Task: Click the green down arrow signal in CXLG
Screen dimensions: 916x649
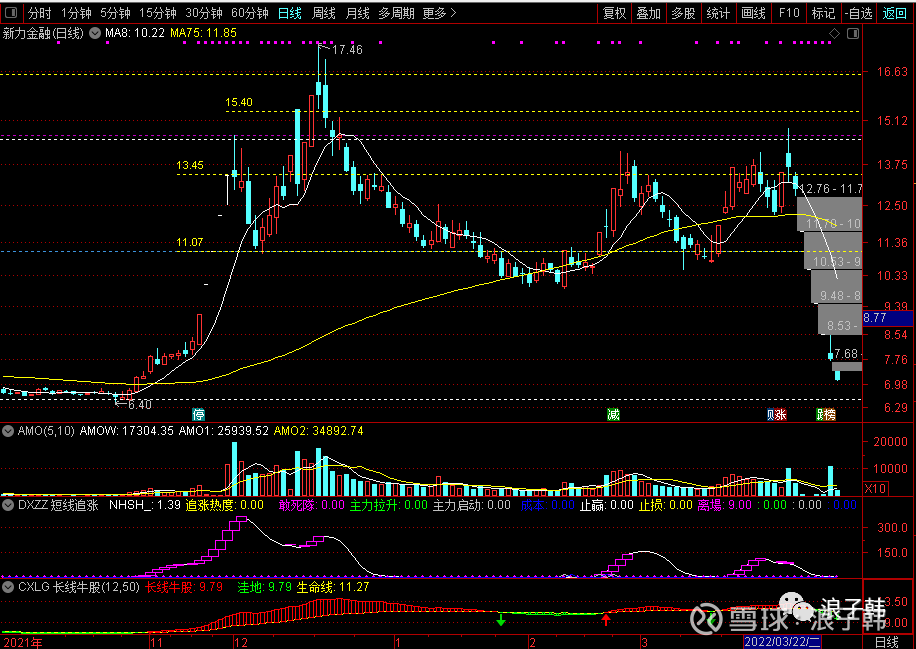Action: tap(501, 620)
